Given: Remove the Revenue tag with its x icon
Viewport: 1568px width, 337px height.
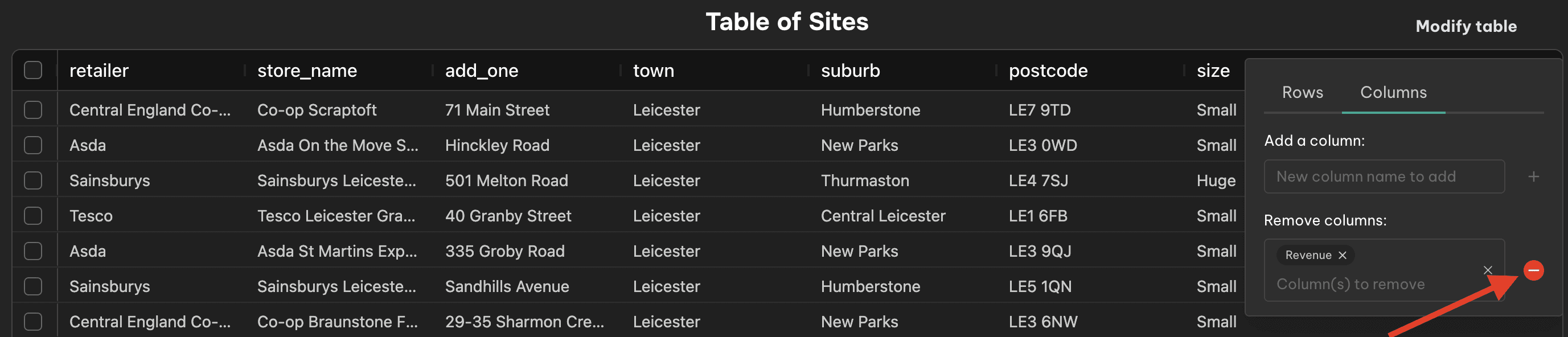Looking at the screenshot, I should coord(1342,255).
